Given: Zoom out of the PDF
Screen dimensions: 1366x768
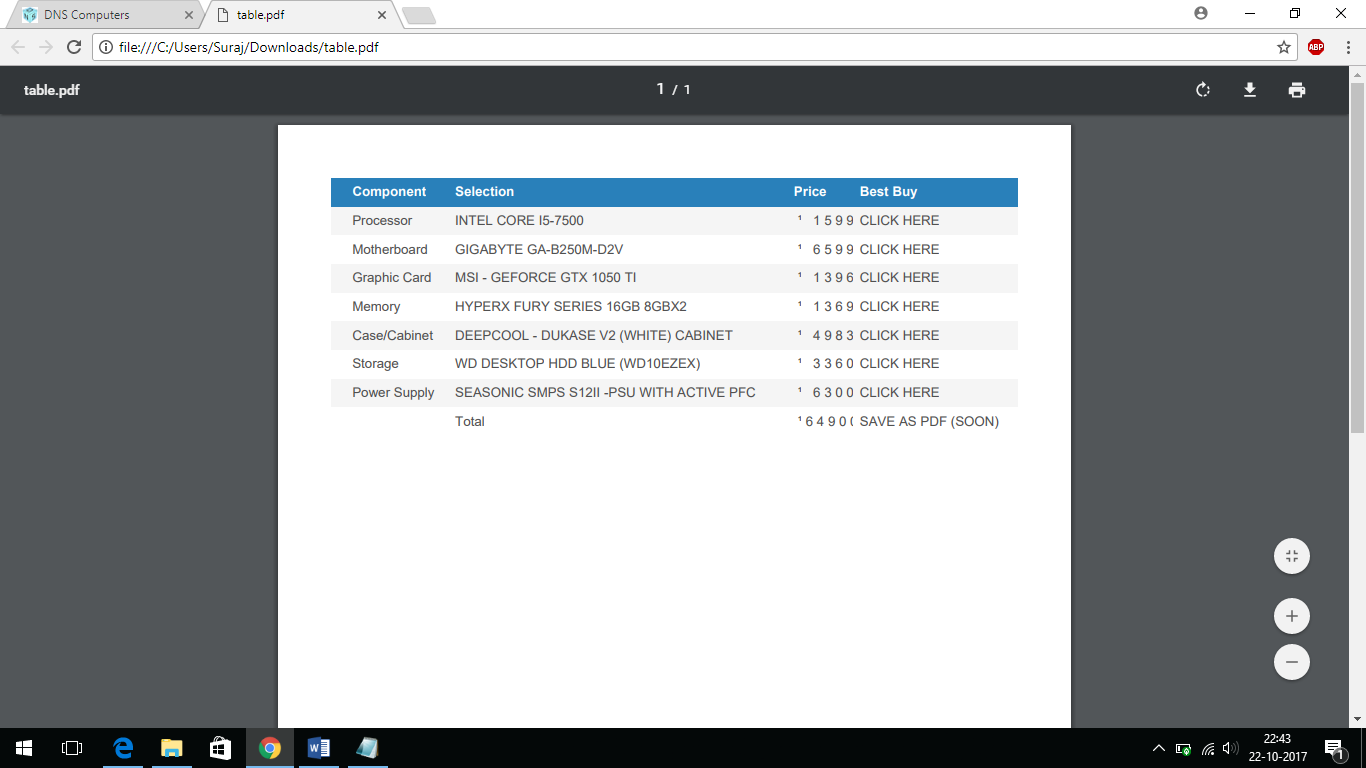Looking at the screenshot, I should pos(1292,662).
